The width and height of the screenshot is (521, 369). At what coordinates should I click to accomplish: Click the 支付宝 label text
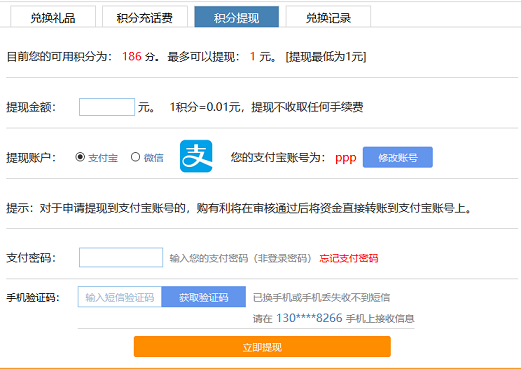[x=103, y=158]
